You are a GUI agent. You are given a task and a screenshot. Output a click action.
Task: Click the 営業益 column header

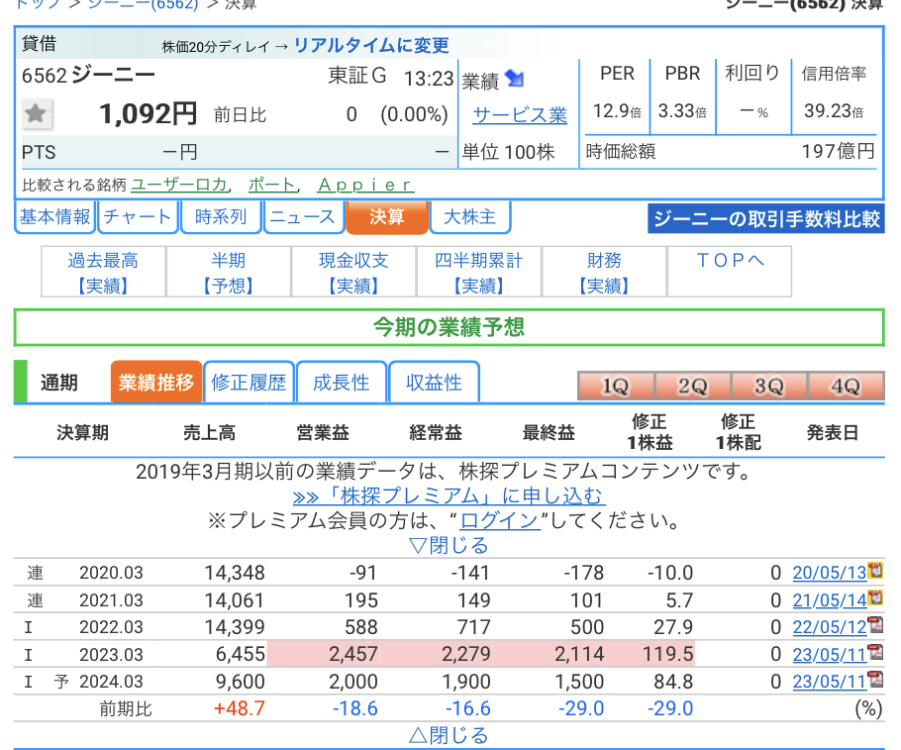click(323, 432)
